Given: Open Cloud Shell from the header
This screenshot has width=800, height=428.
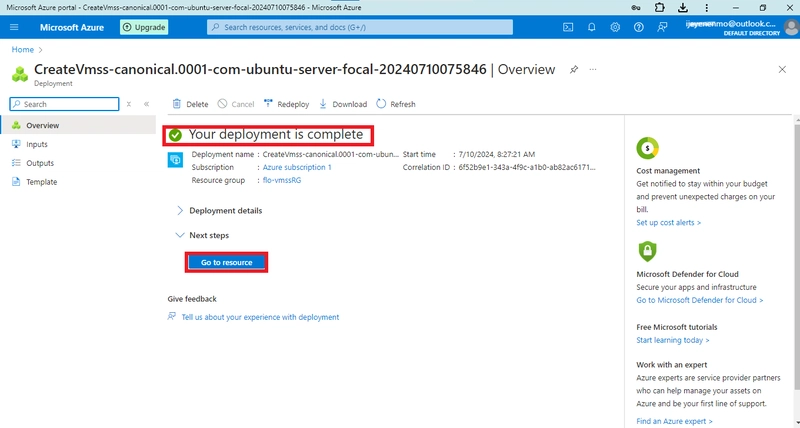Looking at the screenshot, I should (568, 27).
